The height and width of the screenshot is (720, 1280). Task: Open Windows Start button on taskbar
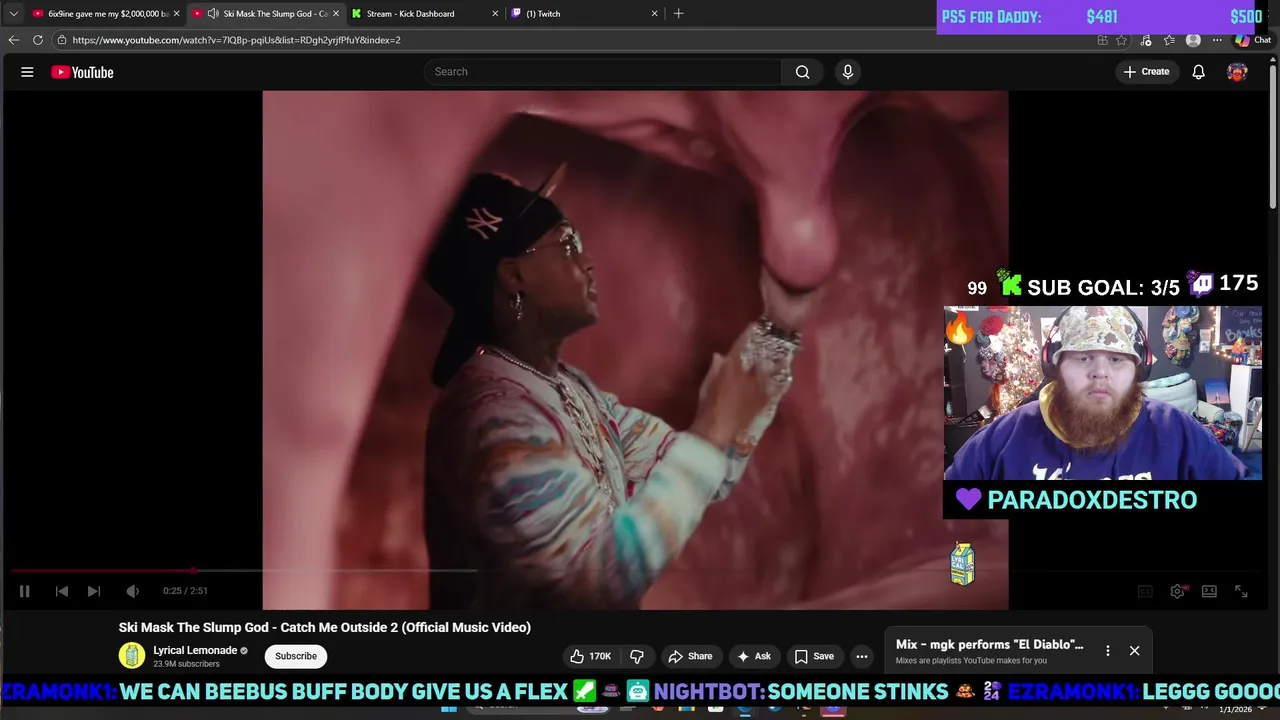(x=449, y=708)
